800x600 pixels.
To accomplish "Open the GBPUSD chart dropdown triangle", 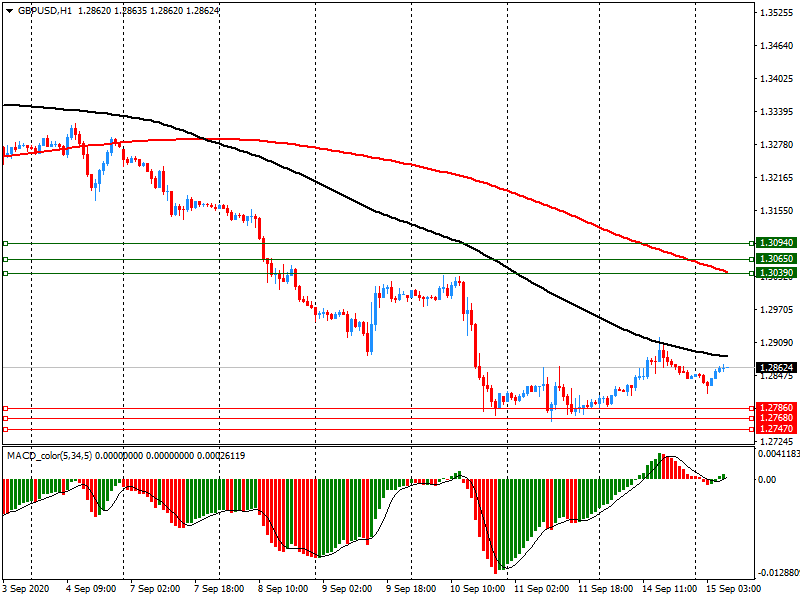I will click(x=9, y=10).
